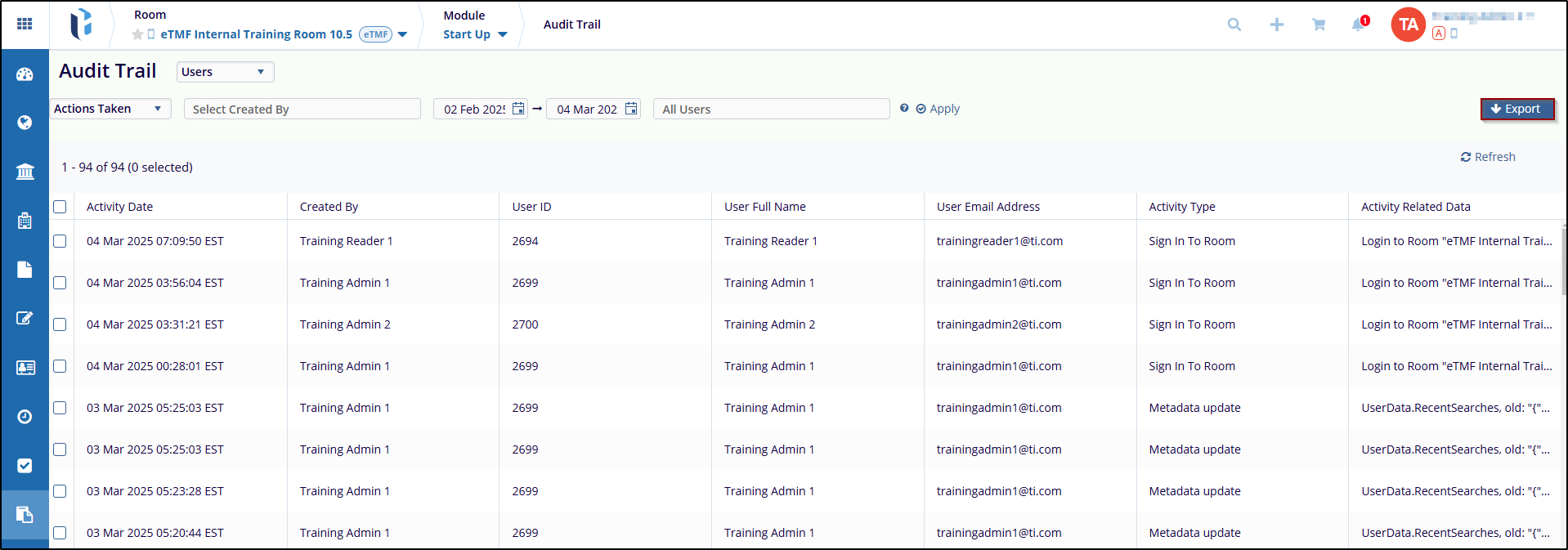Open the globe icon in sidebar
Viewport: 1568px width, 550px height.
click(x=25, y=123)
